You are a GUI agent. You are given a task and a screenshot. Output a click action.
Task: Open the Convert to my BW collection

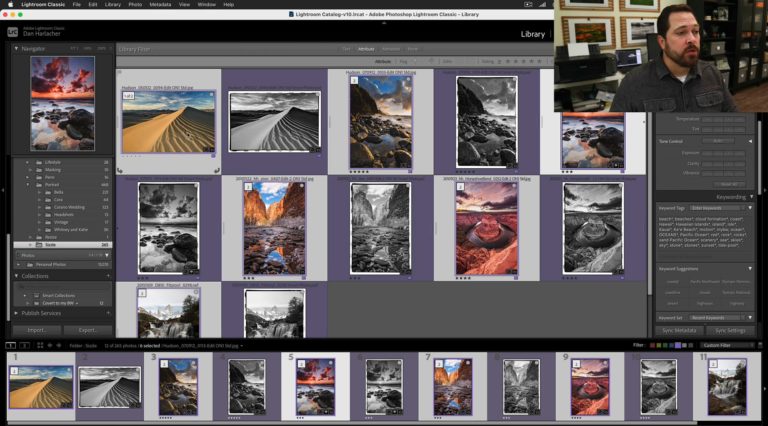58,304
